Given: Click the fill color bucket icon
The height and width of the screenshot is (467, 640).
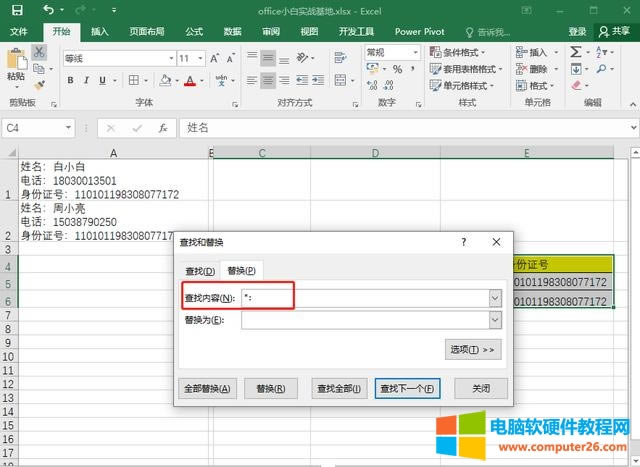Looking at the screenshot, I should [x=166, y=80].
